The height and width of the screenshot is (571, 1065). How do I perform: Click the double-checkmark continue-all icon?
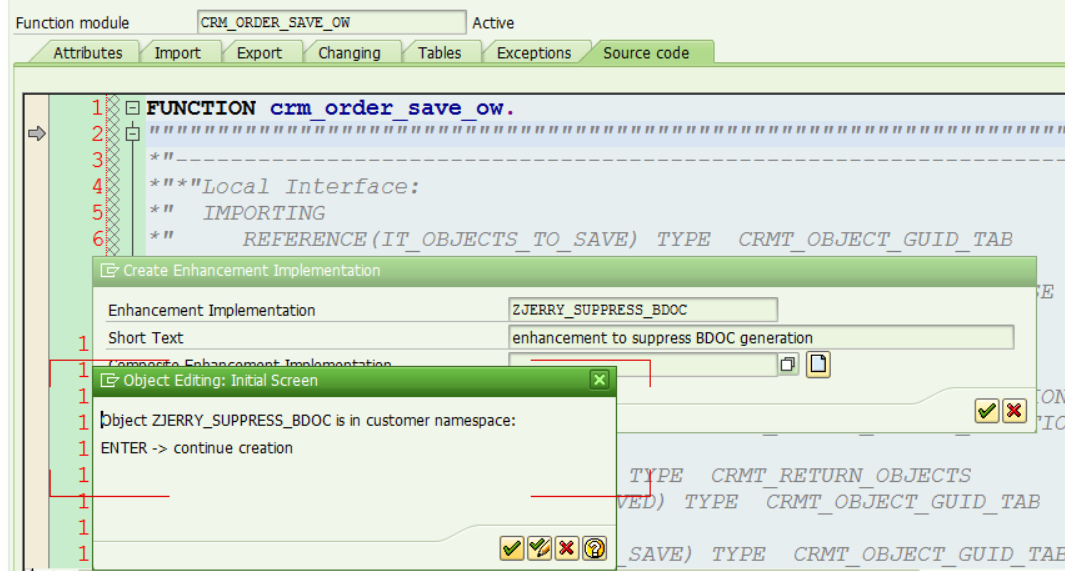[x=539, y=548]
